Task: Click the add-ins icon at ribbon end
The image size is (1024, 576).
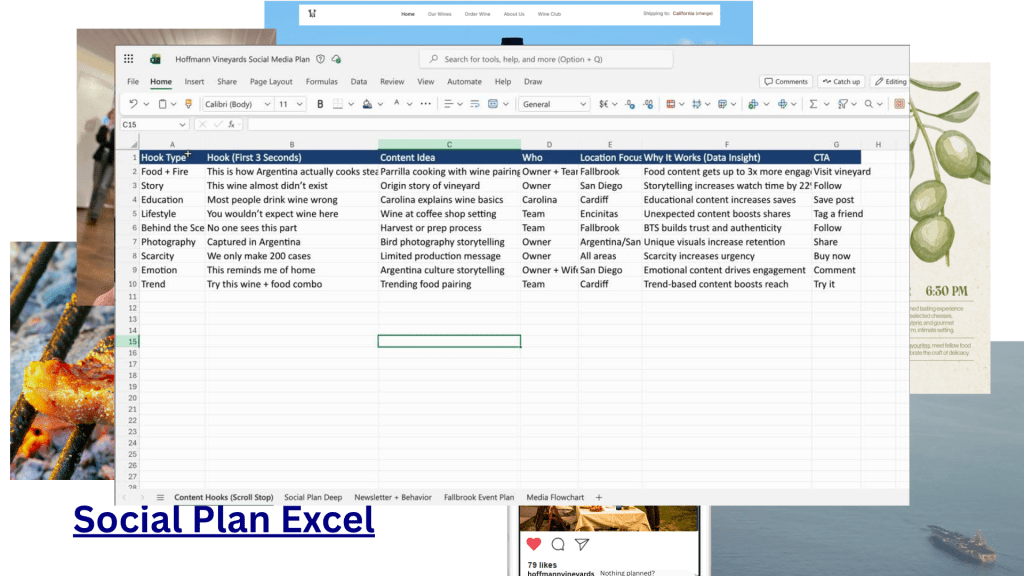Action: [899, 104]
